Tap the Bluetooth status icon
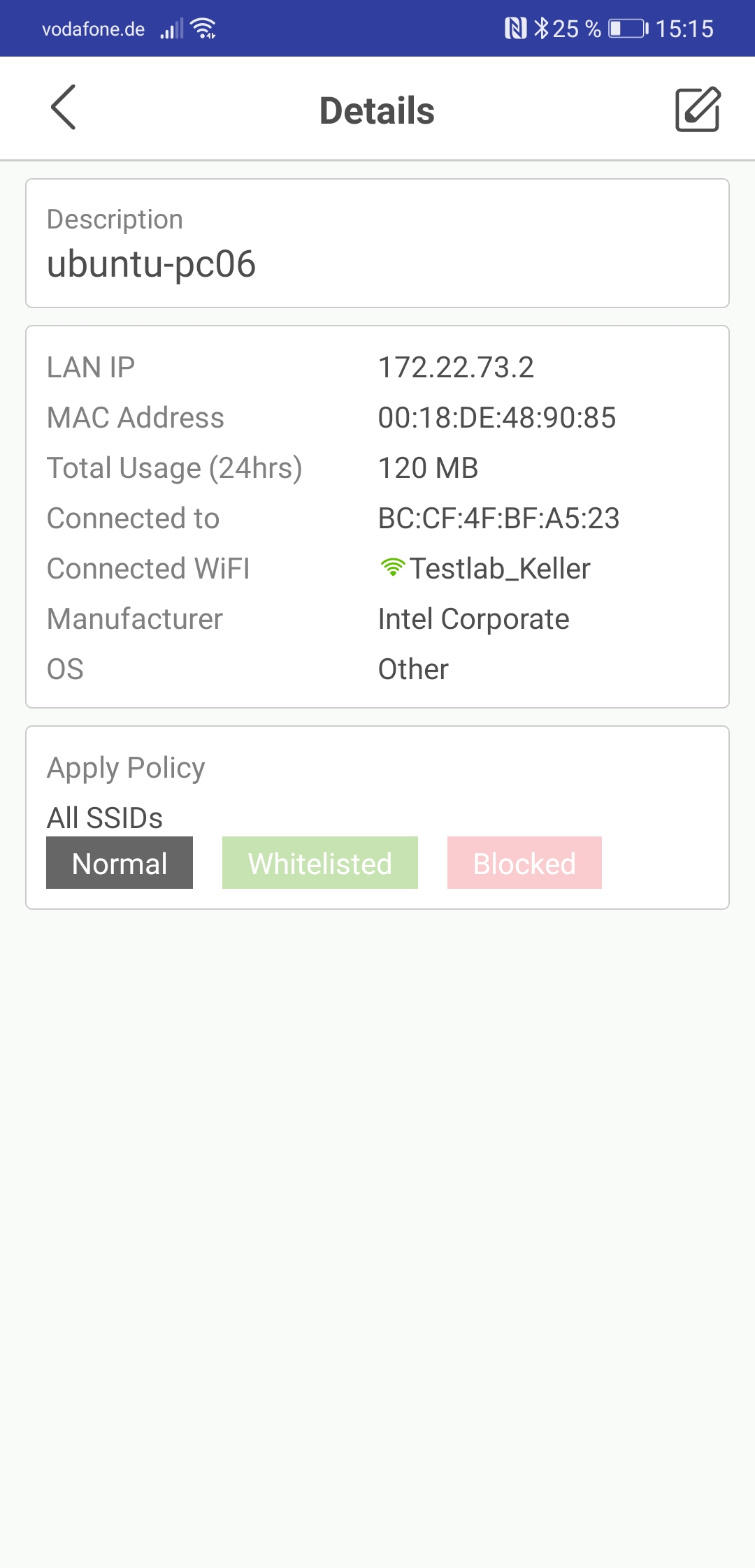 tap(541, 29)
